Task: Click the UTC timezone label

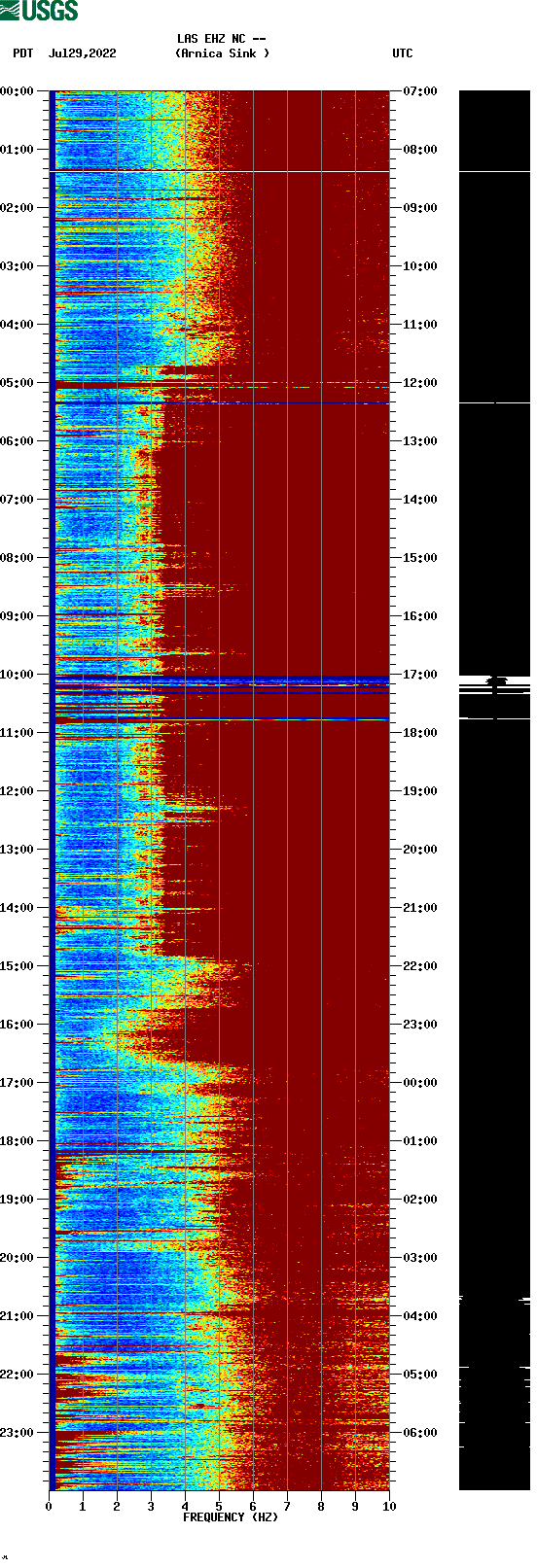Action: (x=403, y=53)
